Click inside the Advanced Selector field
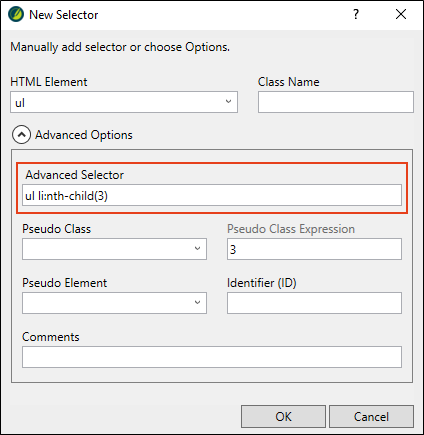Screen dimensions: 424x435 tap(212, 195)
